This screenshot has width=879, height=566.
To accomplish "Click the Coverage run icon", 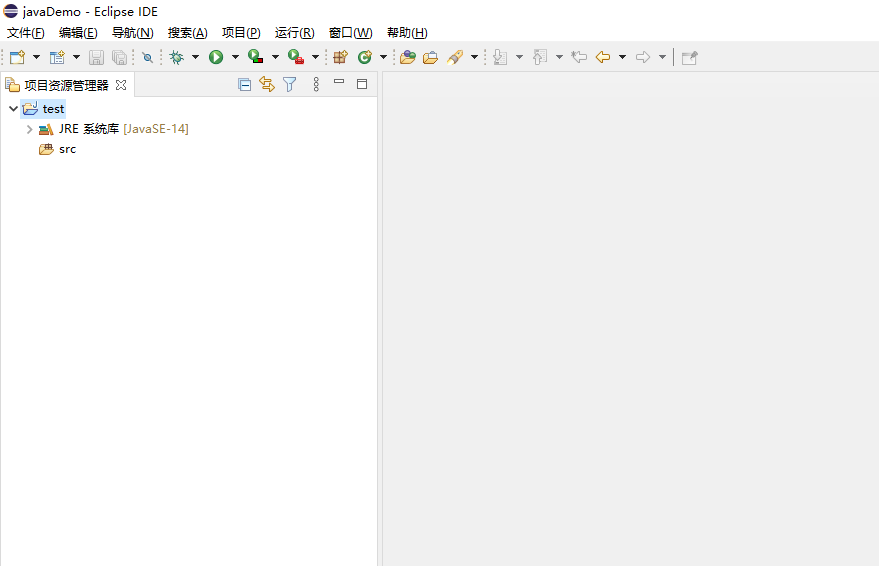I will (x=256, y=57).
